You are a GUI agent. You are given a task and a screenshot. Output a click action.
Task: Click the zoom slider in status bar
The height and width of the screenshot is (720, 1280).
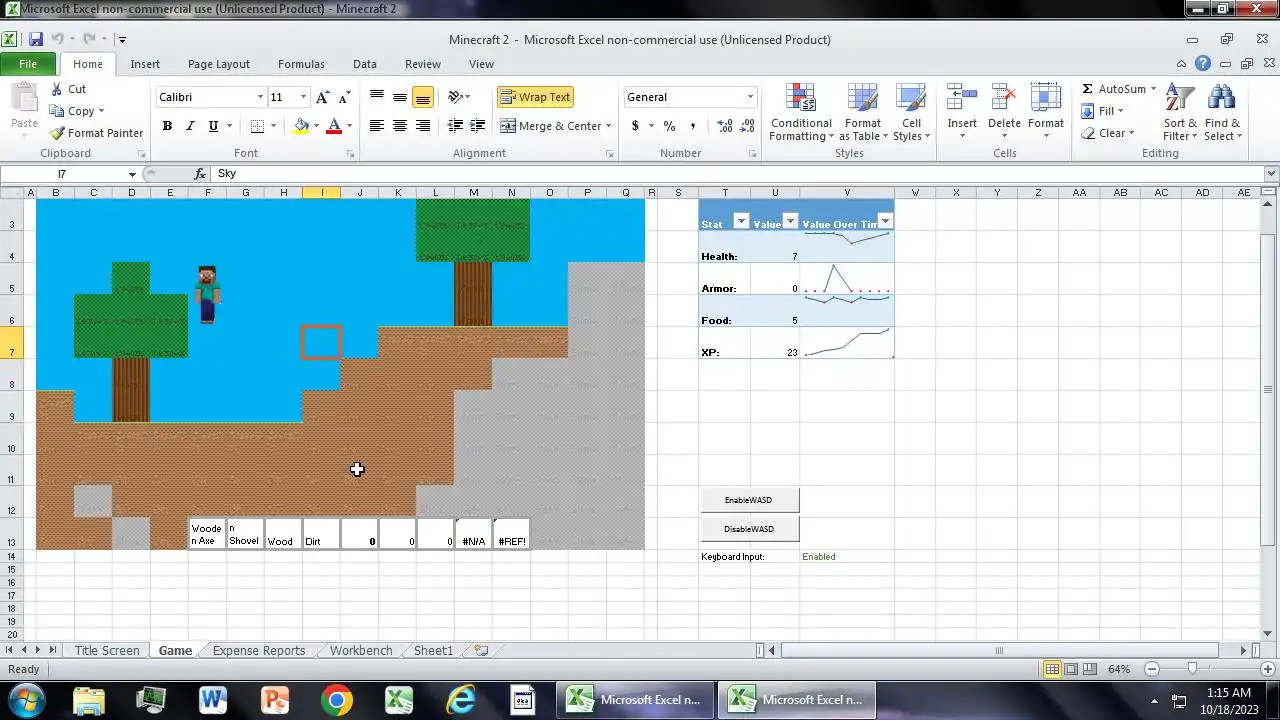pyautogui.click(x=1192, y=669)
